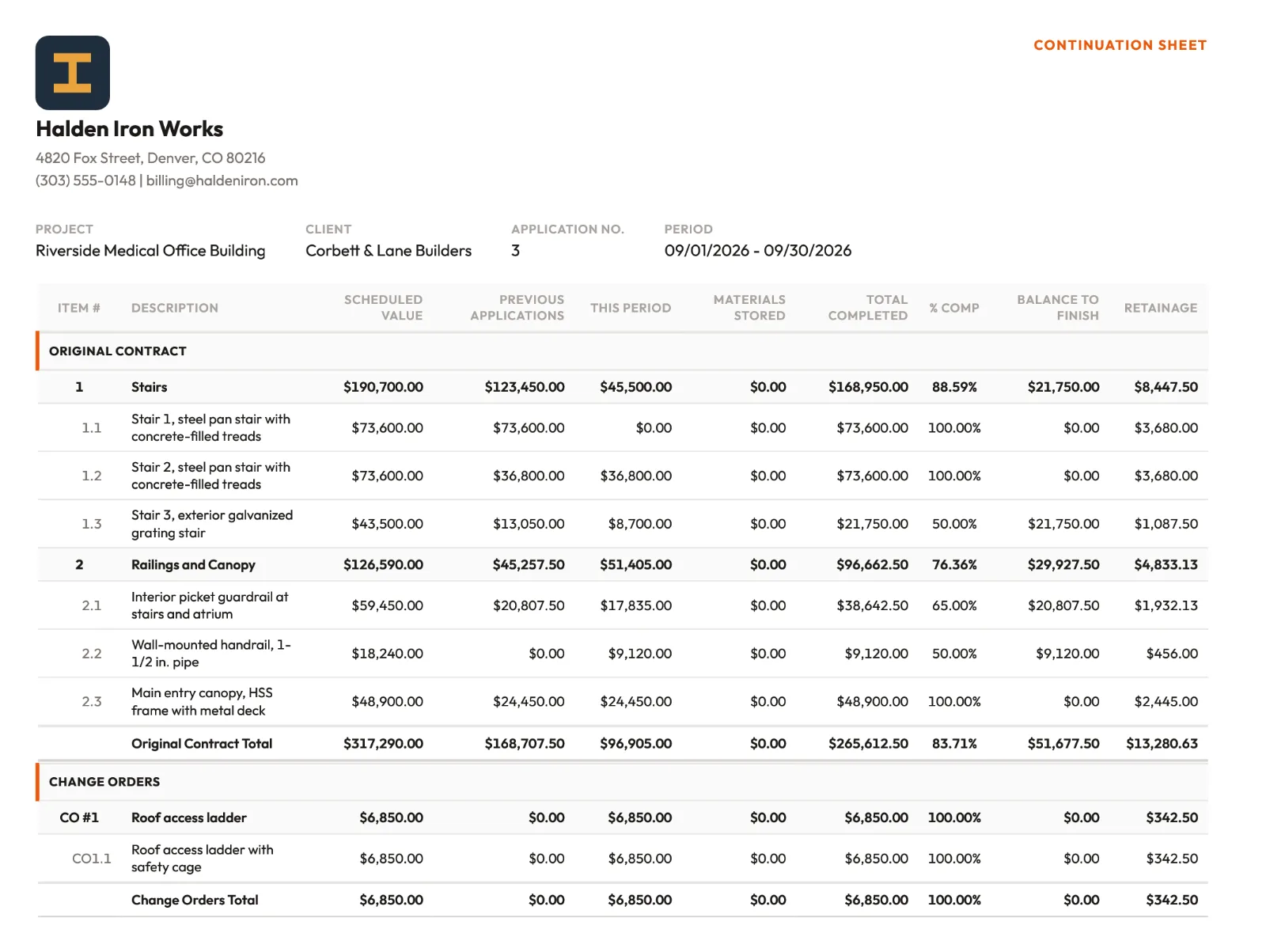Select the company name Halden Iron Works
The image size is (1266, 952).
(129, 129)
